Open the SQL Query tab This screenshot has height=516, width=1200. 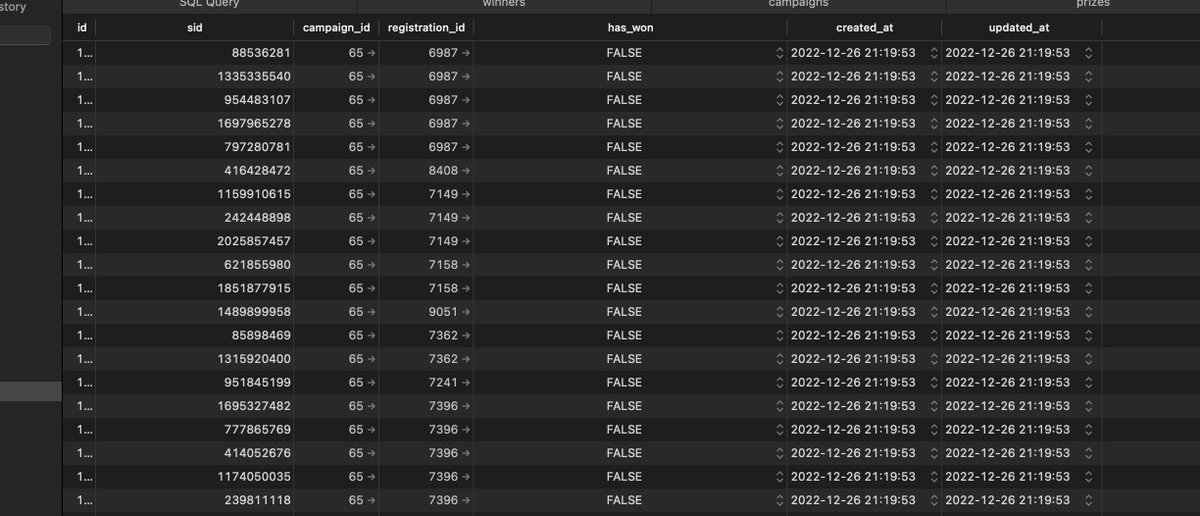pos(209,4)
